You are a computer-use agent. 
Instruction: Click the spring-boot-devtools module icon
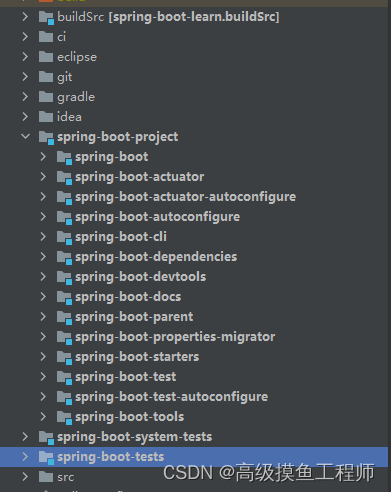64,278
